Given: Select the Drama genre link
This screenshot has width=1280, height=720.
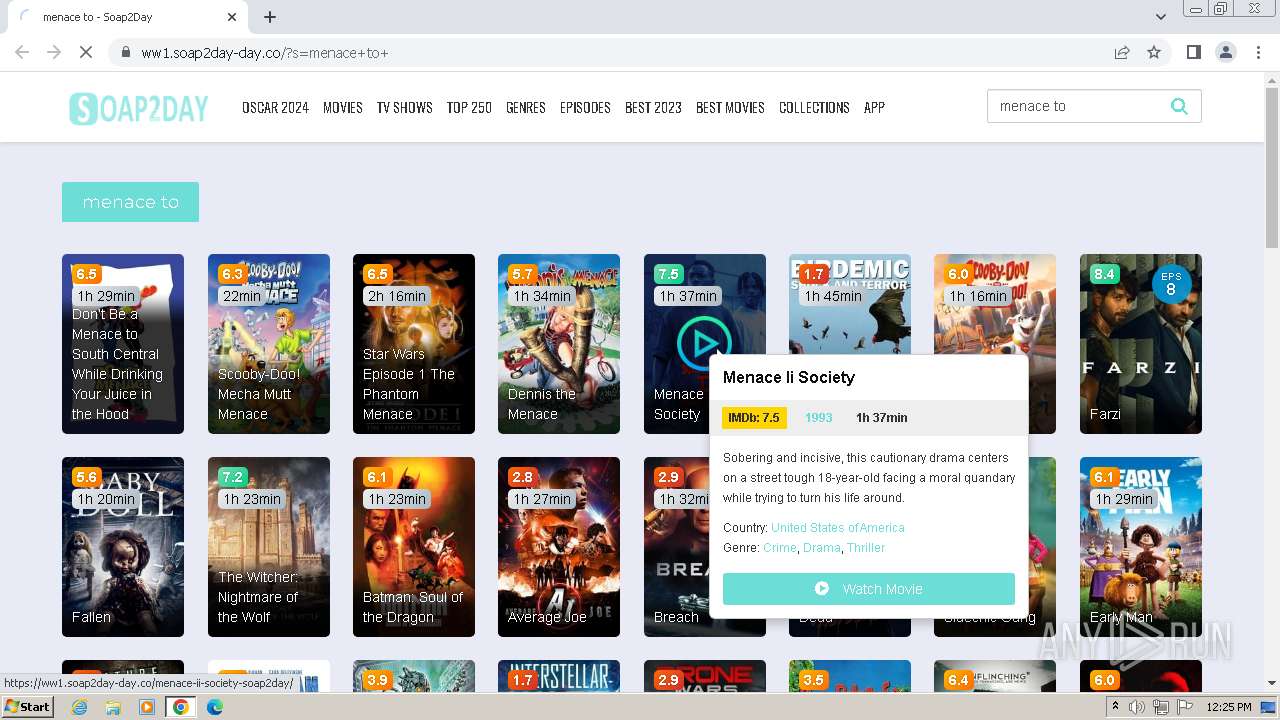Looking at the screenshot, I should pos(822,548).
